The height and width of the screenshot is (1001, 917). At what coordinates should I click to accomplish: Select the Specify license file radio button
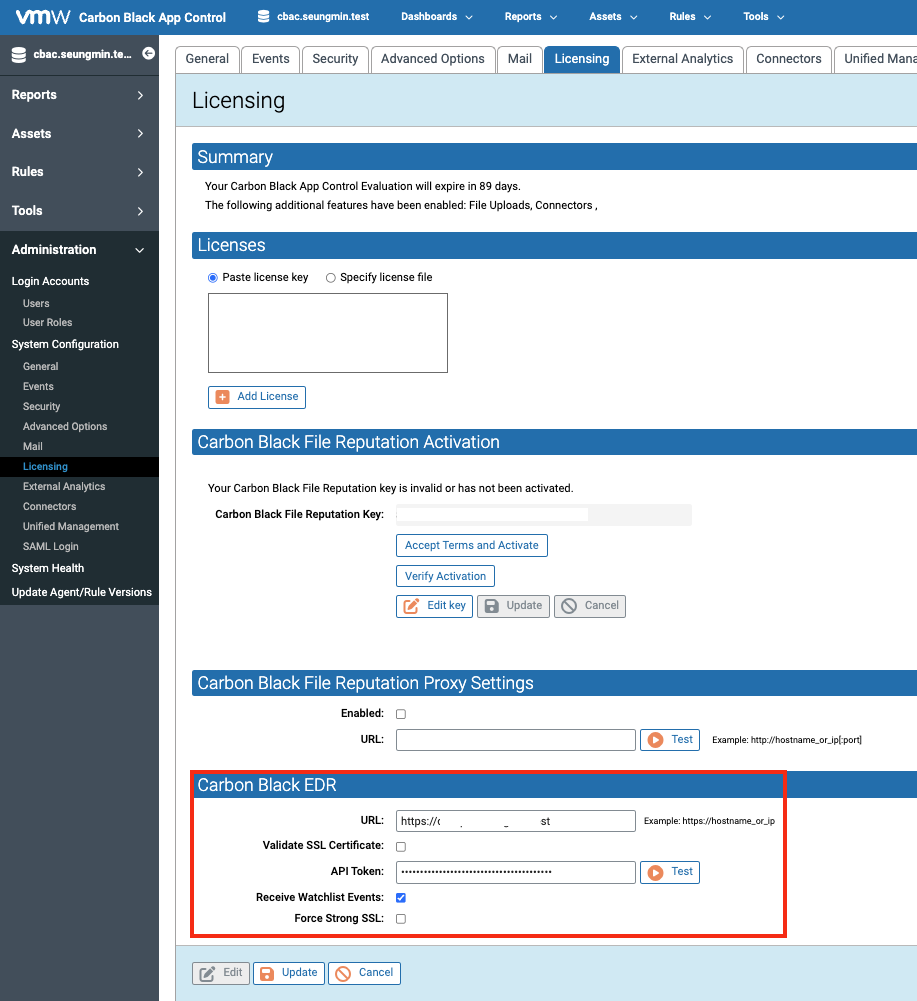coord(331,278)
